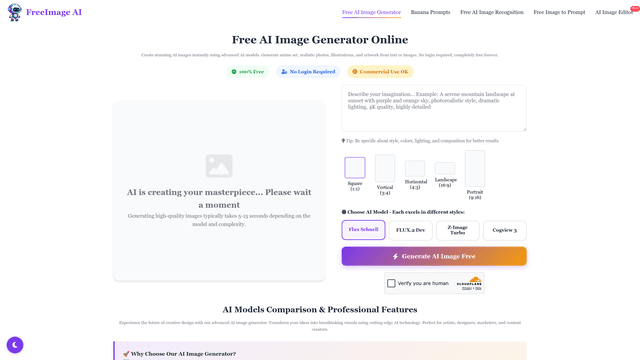640x360 pixels.
Task: Open the FreeImage AI home link text
Action: point(54,12)
